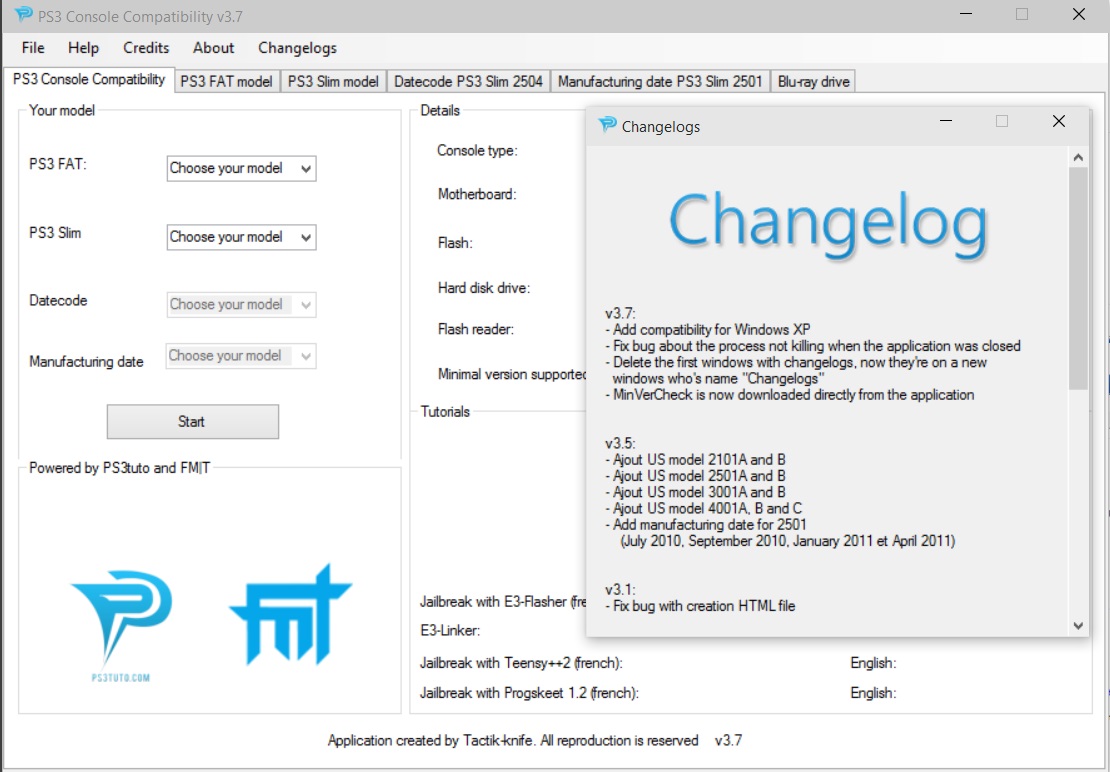Click 'Add manufacturing date for 2501' line
The width and height of the screenshot is (1110, 772).
(x=706, y=525)
